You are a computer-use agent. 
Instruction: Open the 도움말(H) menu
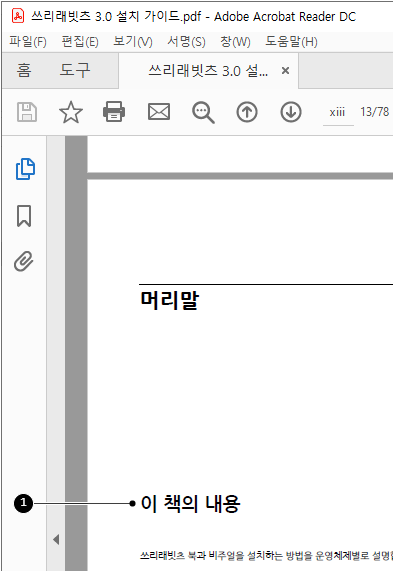(x=291, y=42)
